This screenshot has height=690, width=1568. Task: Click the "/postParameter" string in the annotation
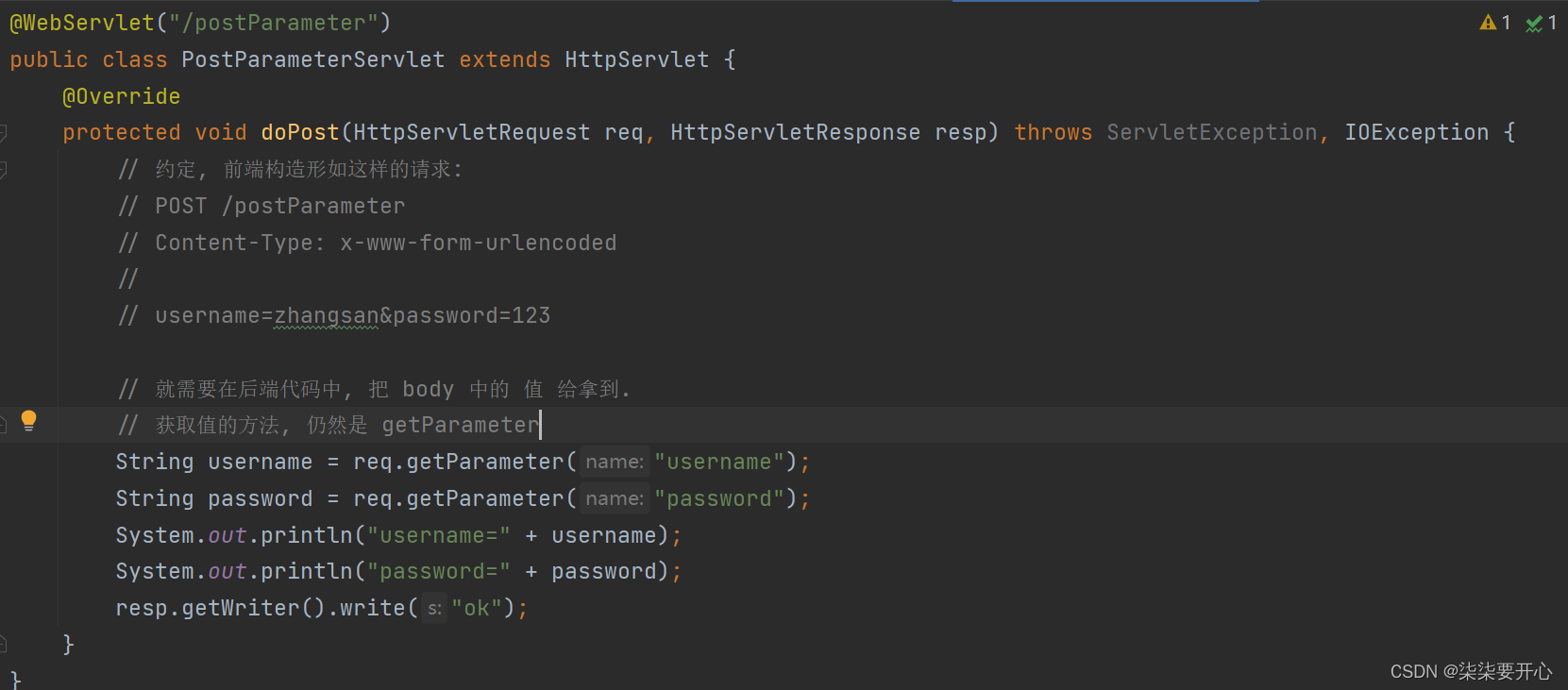[x=274, y=23]
